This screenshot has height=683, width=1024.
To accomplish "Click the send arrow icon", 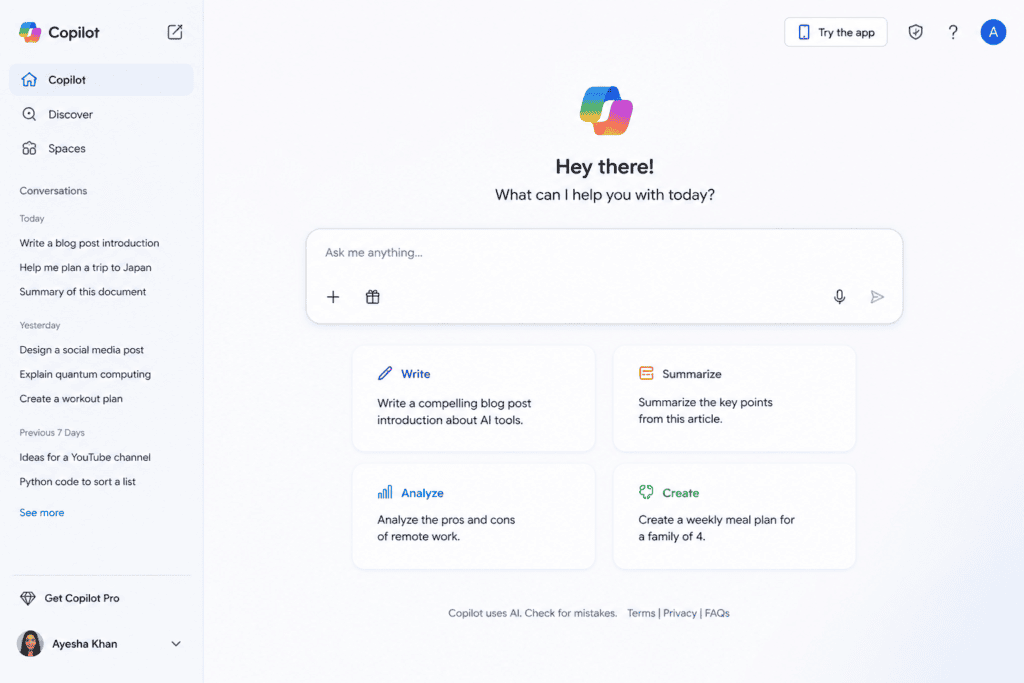I will point(877,297).
